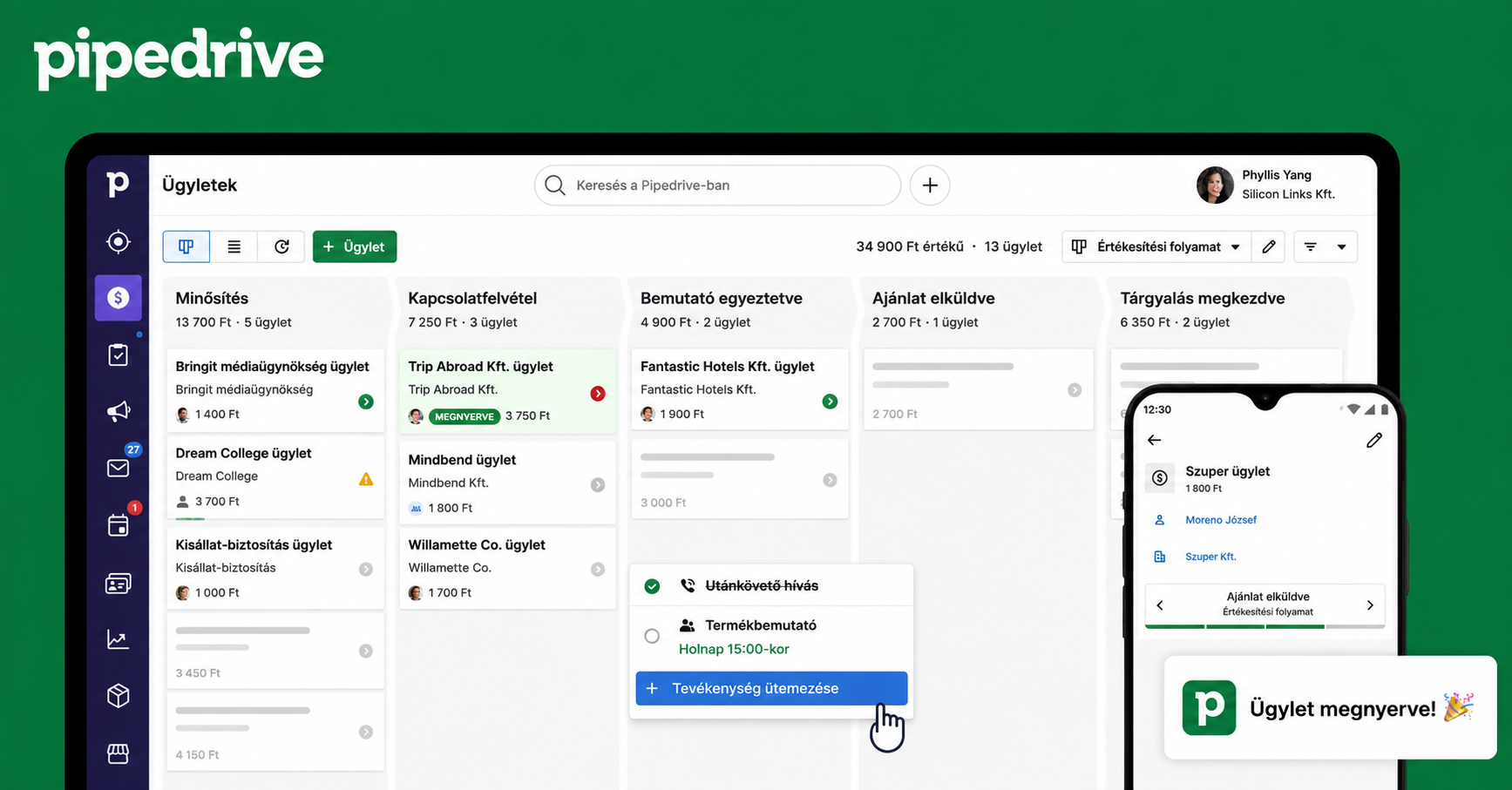Image resolution: width=1512 pixels, height=790 pixels.
Task: Open Dream College ügylet deal card
Action: coord(275,477)
